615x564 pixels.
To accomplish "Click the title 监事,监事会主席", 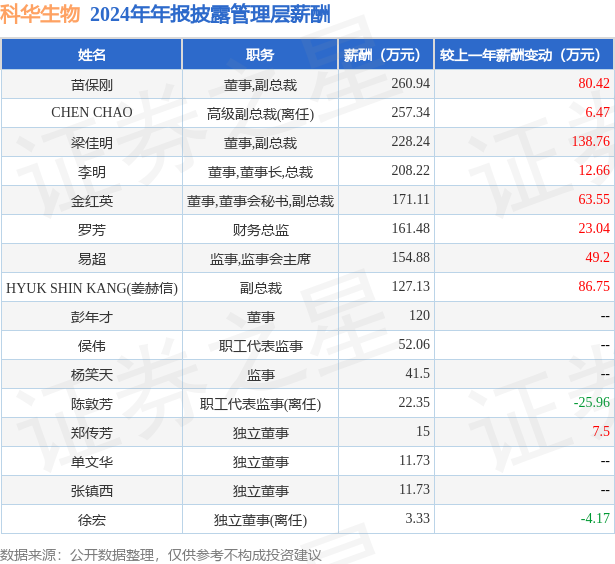I will click(260, 259).
